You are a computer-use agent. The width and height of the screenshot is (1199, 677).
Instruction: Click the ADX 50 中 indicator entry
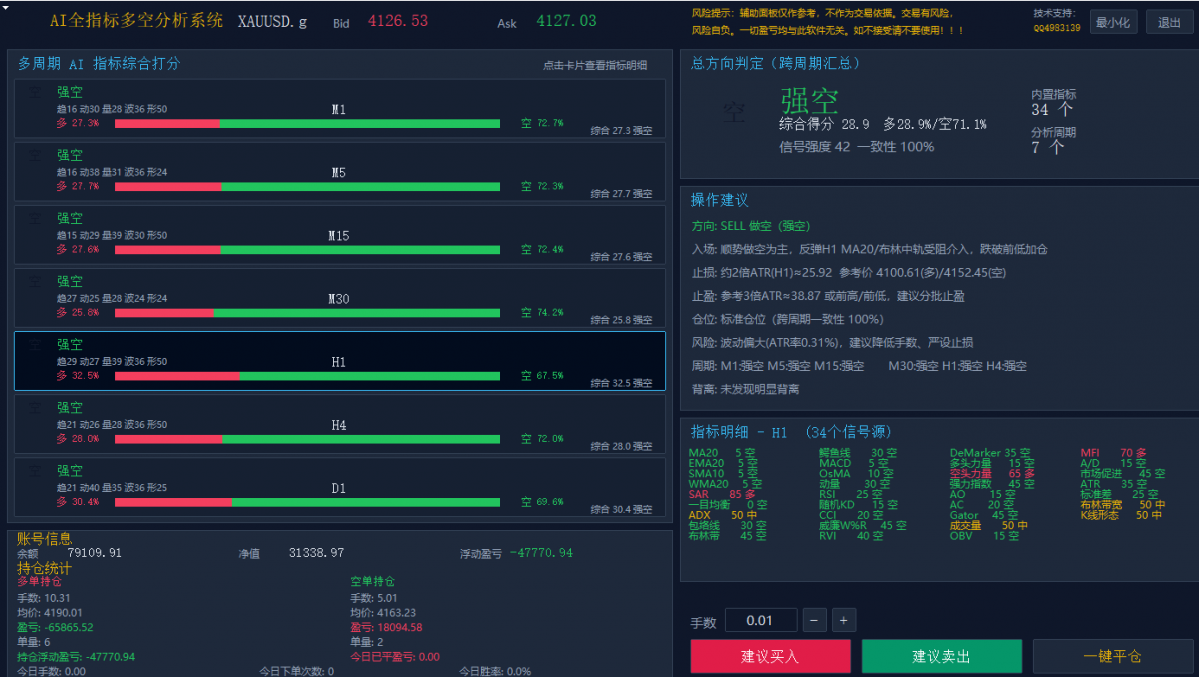[x=723, y=516]
